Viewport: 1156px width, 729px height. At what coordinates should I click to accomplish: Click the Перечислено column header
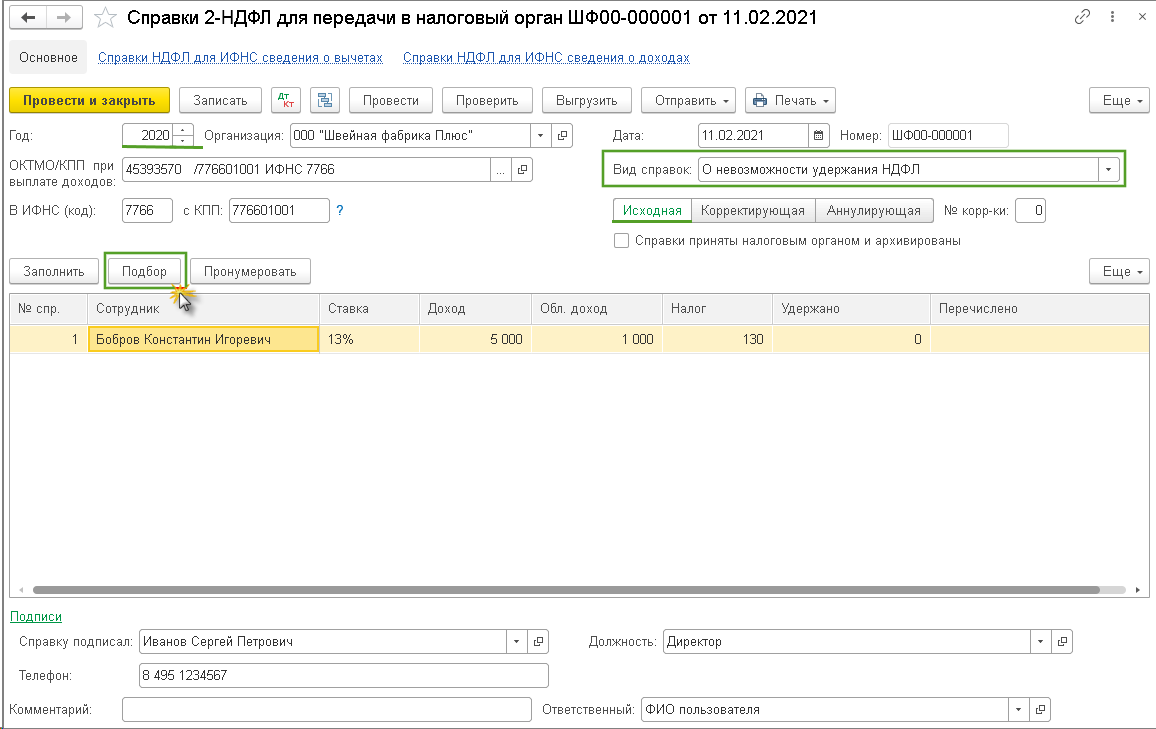tap(1039, 309)
